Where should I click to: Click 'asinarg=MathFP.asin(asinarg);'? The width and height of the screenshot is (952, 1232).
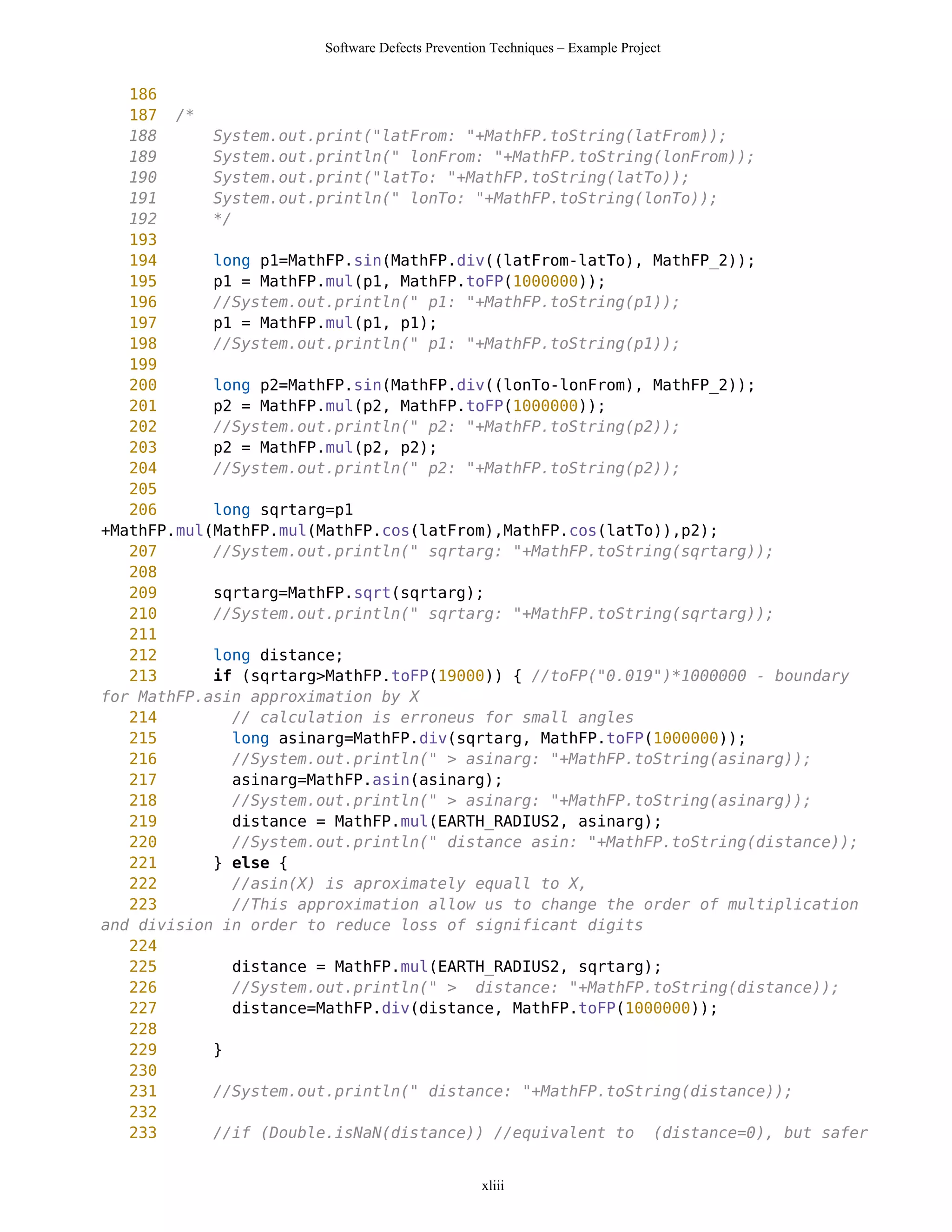click(x=367, y=780)
